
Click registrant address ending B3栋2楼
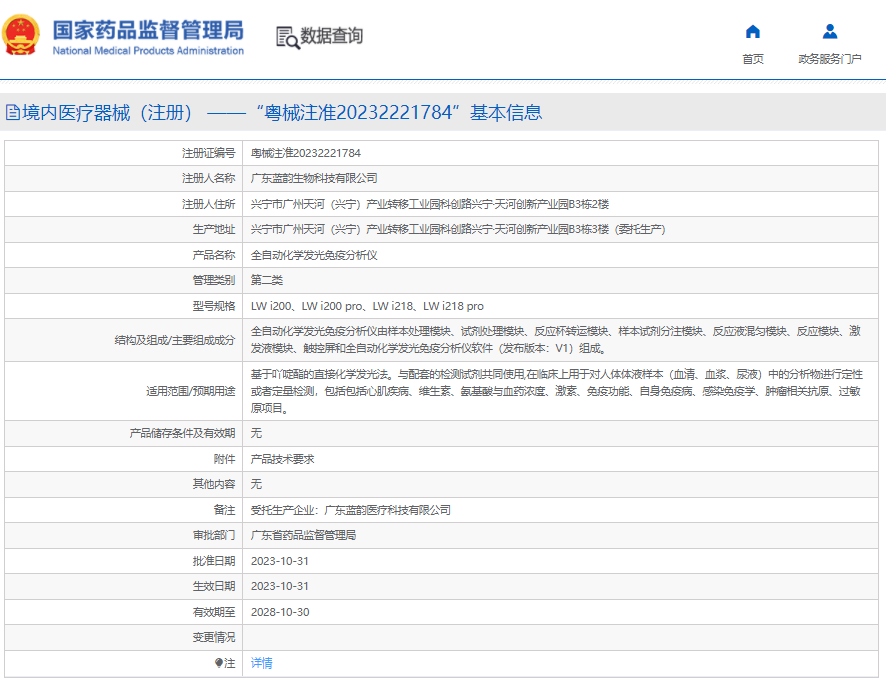(430, 204)
